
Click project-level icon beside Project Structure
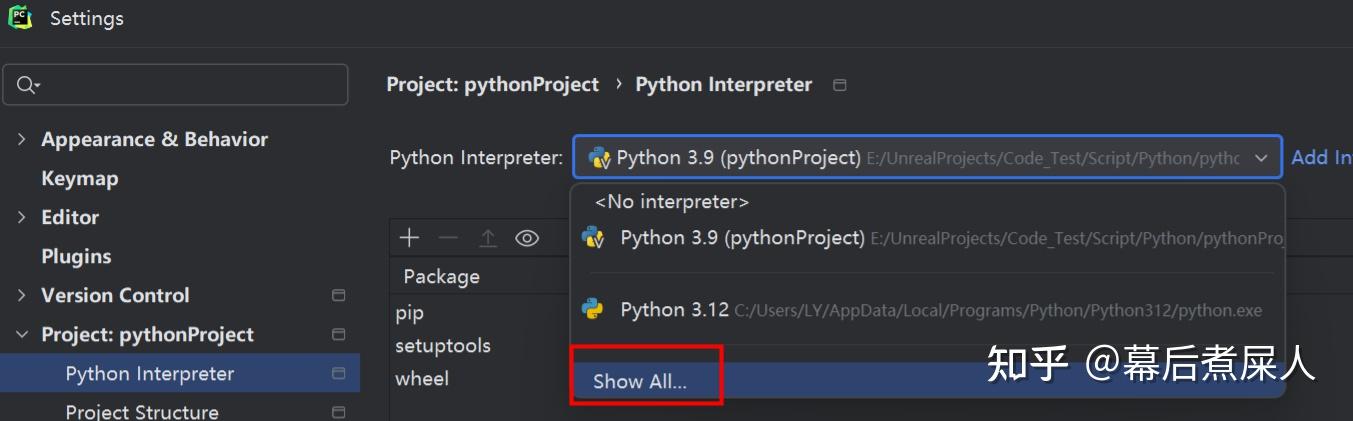click(338, 412)
